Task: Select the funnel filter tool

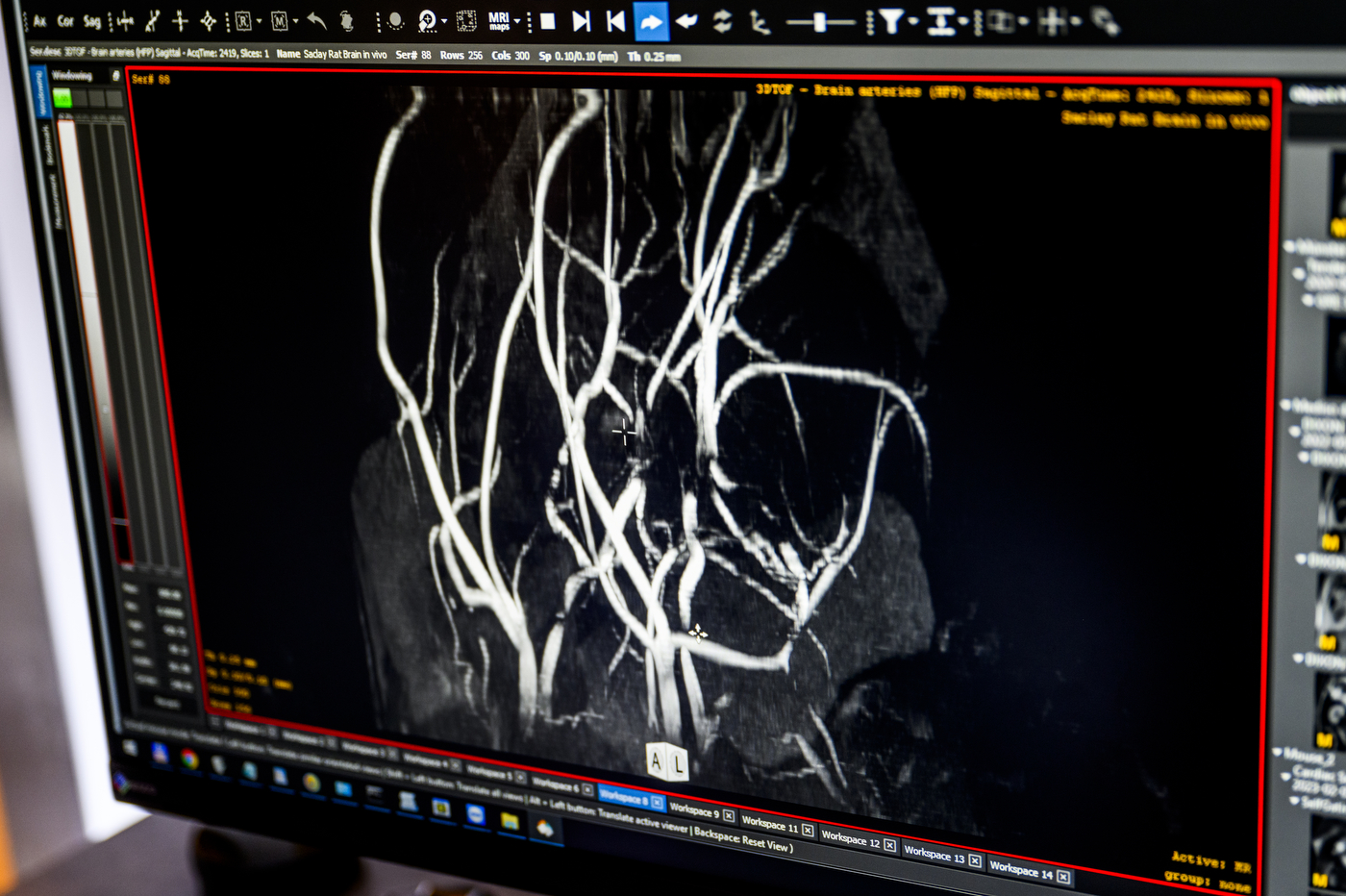Action: coord(890,20)
